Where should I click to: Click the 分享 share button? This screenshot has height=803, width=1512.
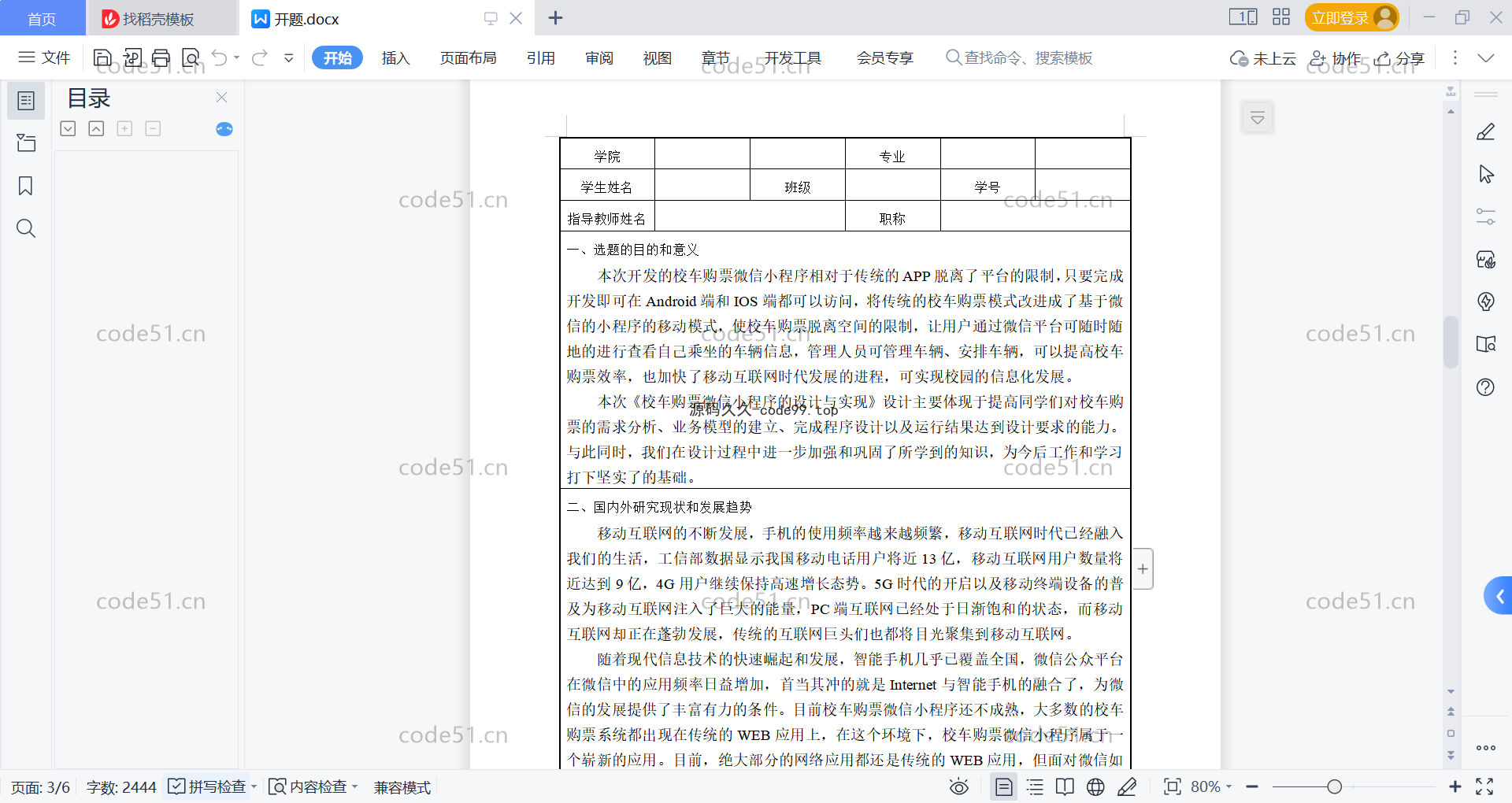point(1399,58)
